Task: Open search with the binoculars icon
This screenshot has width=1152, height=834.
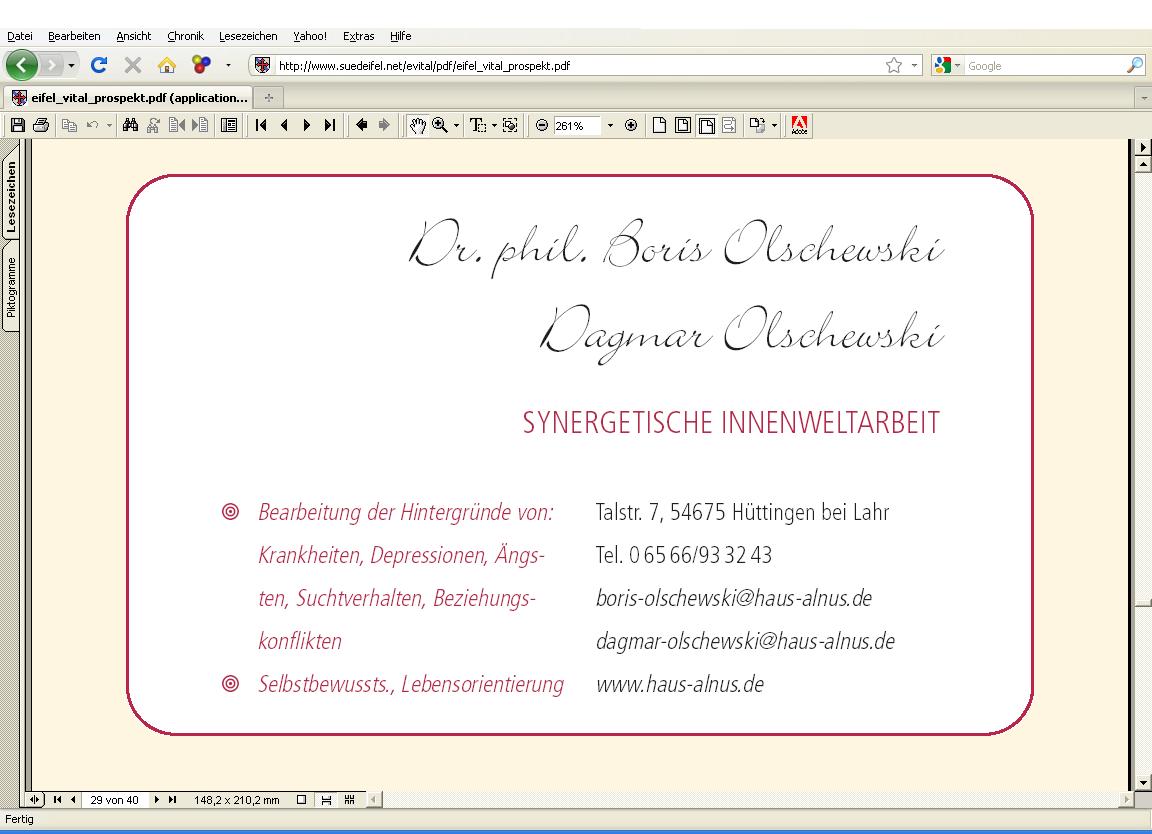Action: point(130,126)
